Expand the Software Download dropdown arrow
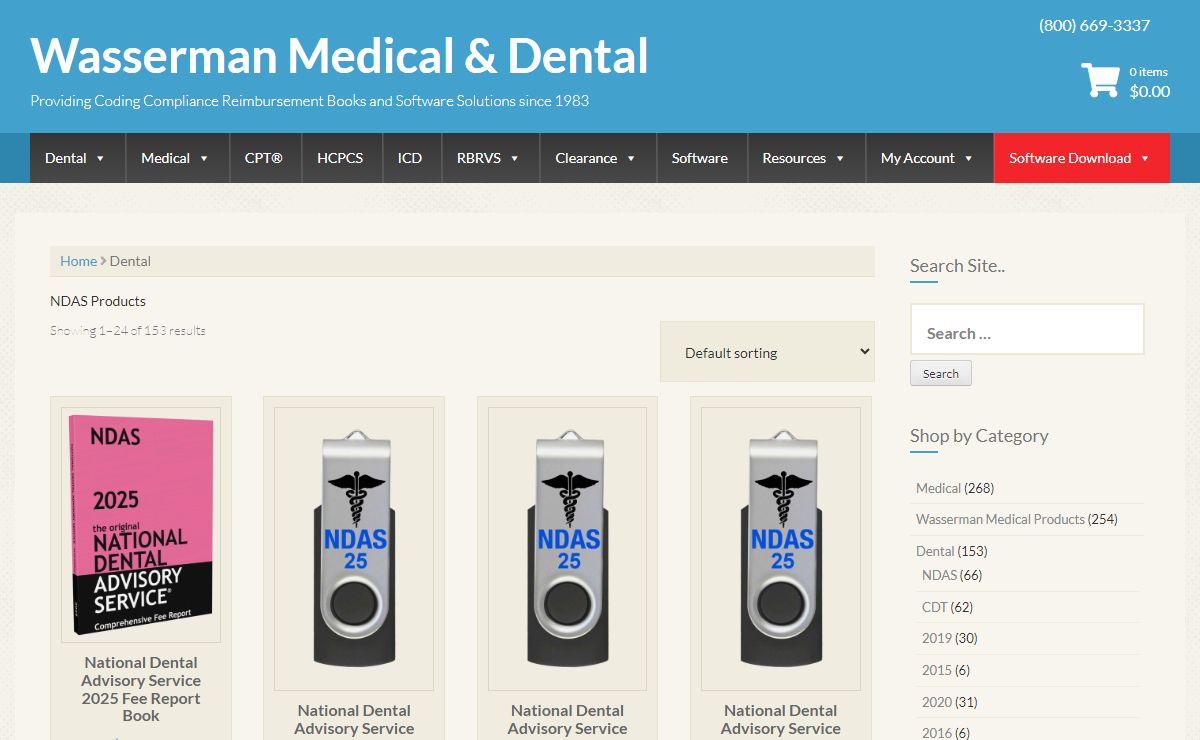Viewport: 1200px width, 740px height. (1145, 159)
